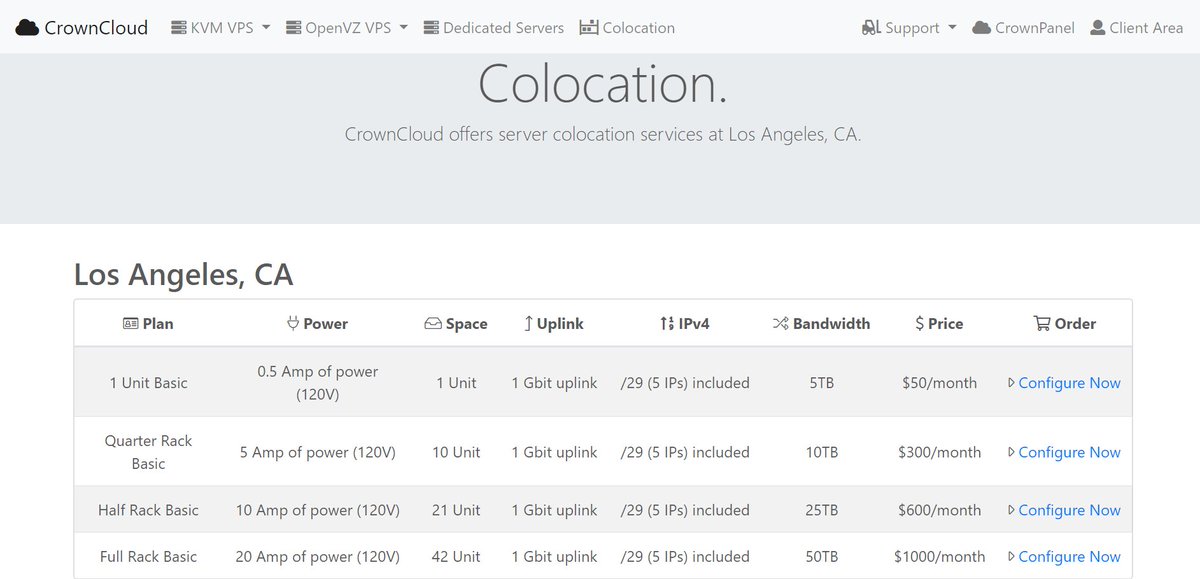Click the Bandwidth column header text
The width and height of the screenshot is (1200, 579).
pos(832,324)
